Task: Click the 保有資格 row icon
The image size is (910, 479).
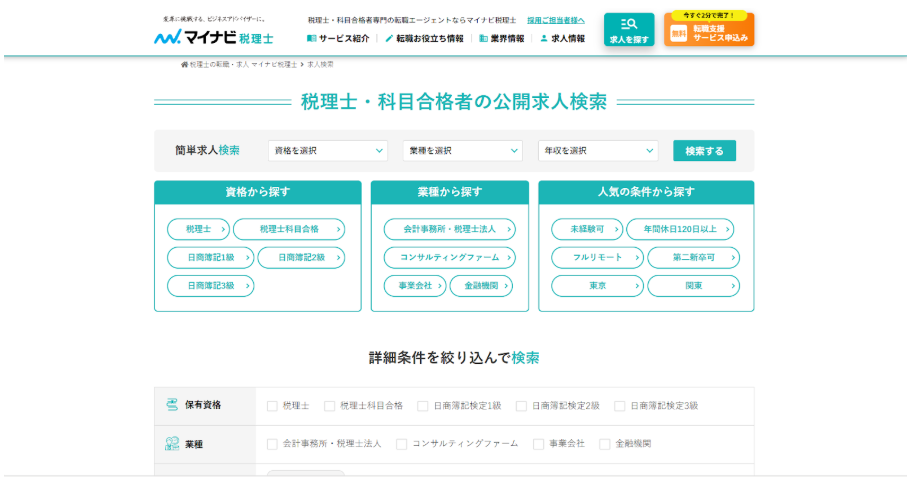Action: 172,405
